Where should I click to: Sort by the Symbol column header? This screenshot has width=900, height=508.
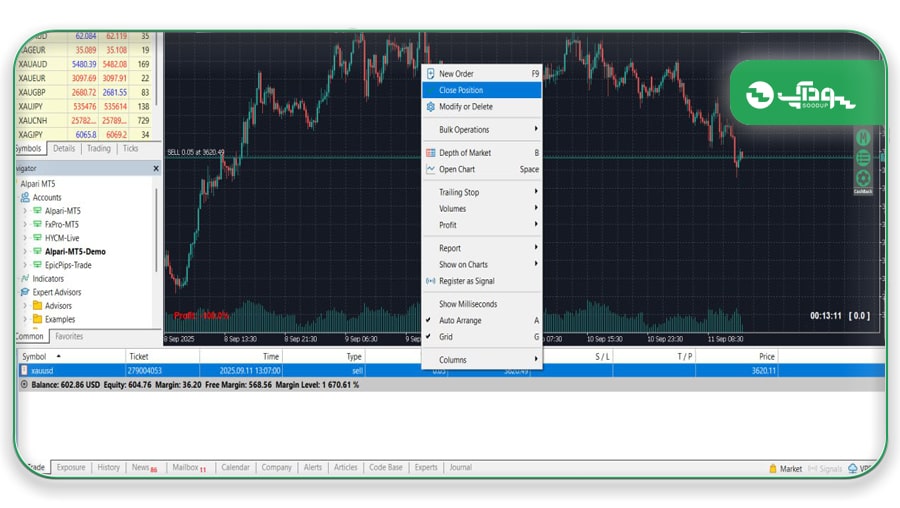pos(71,356)
